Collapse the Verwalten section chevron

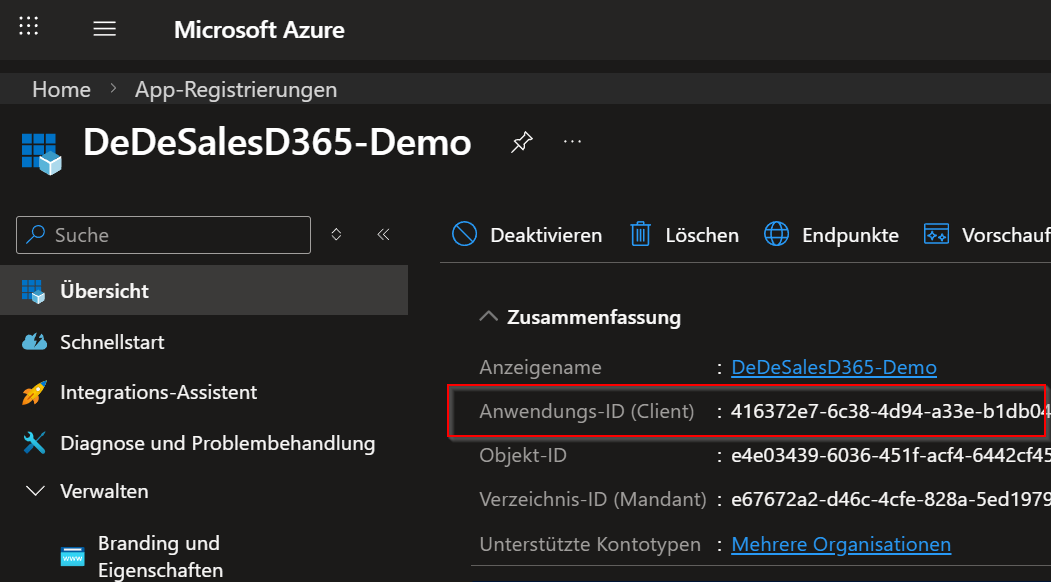click(34, 491)
